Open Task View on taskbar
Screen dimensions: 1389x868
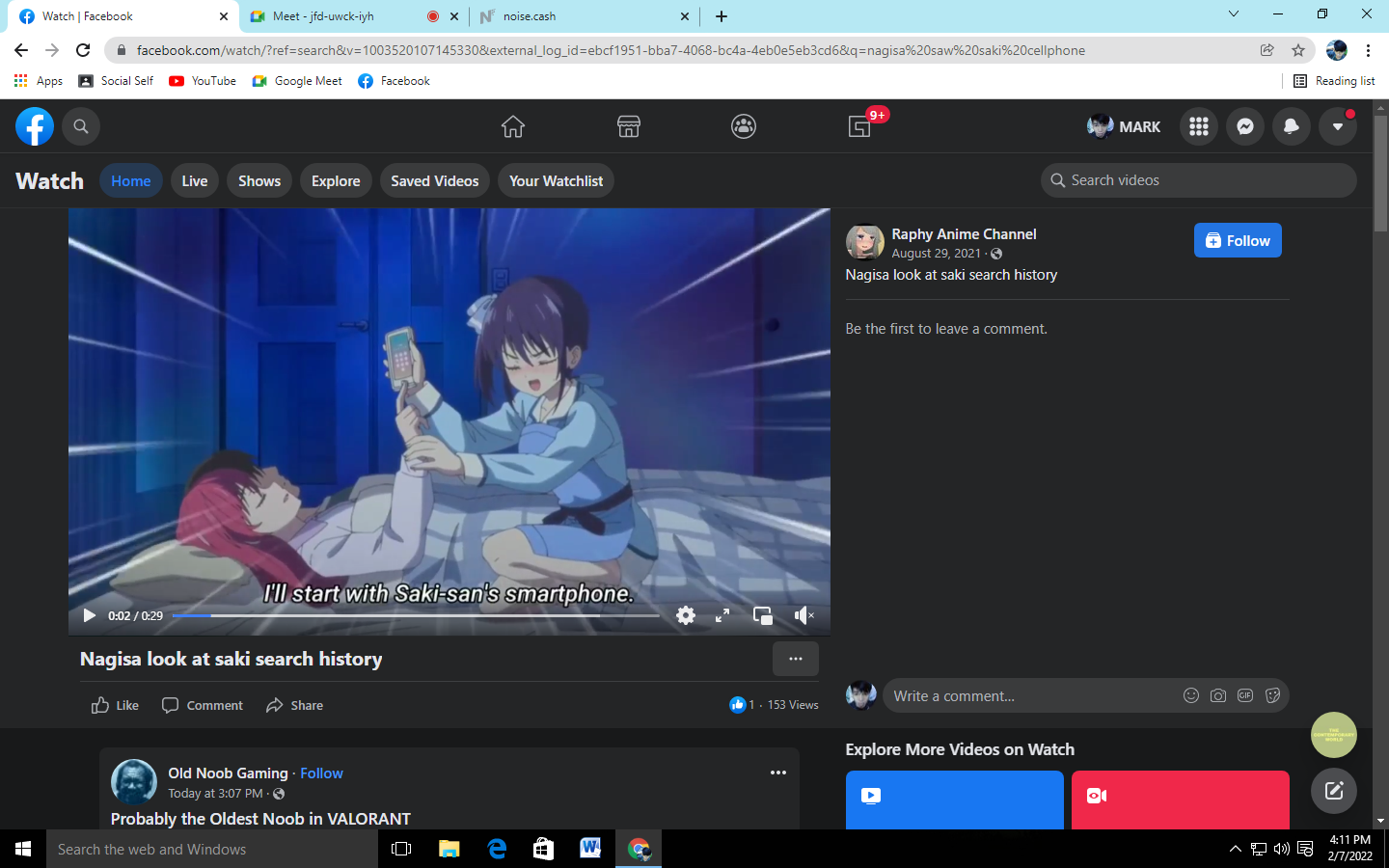[x=401, y=849]
